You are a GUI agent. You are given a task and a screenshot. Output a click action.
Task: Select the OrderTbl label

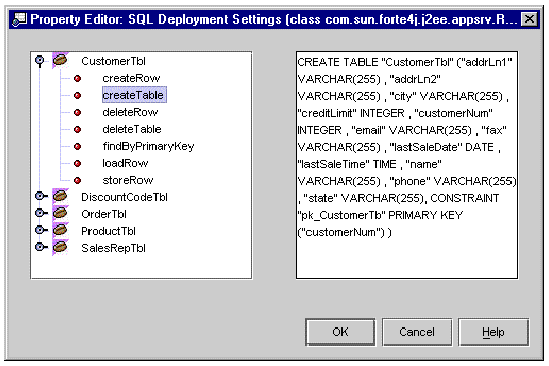pyautogui.click(x=104, y=214)
